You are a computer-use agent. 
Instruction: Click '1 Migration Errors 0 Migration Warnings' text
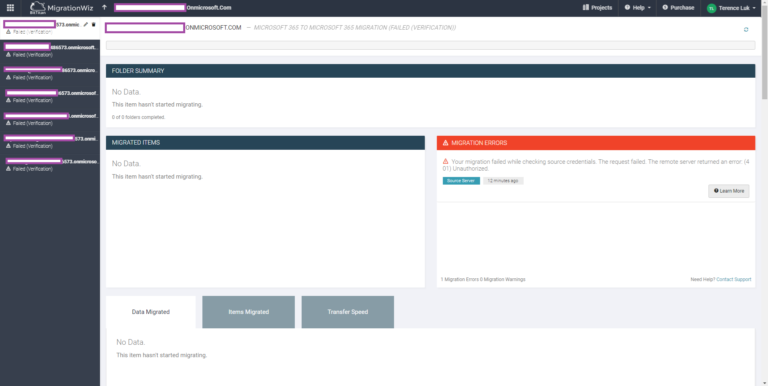[x=483, y=279]
